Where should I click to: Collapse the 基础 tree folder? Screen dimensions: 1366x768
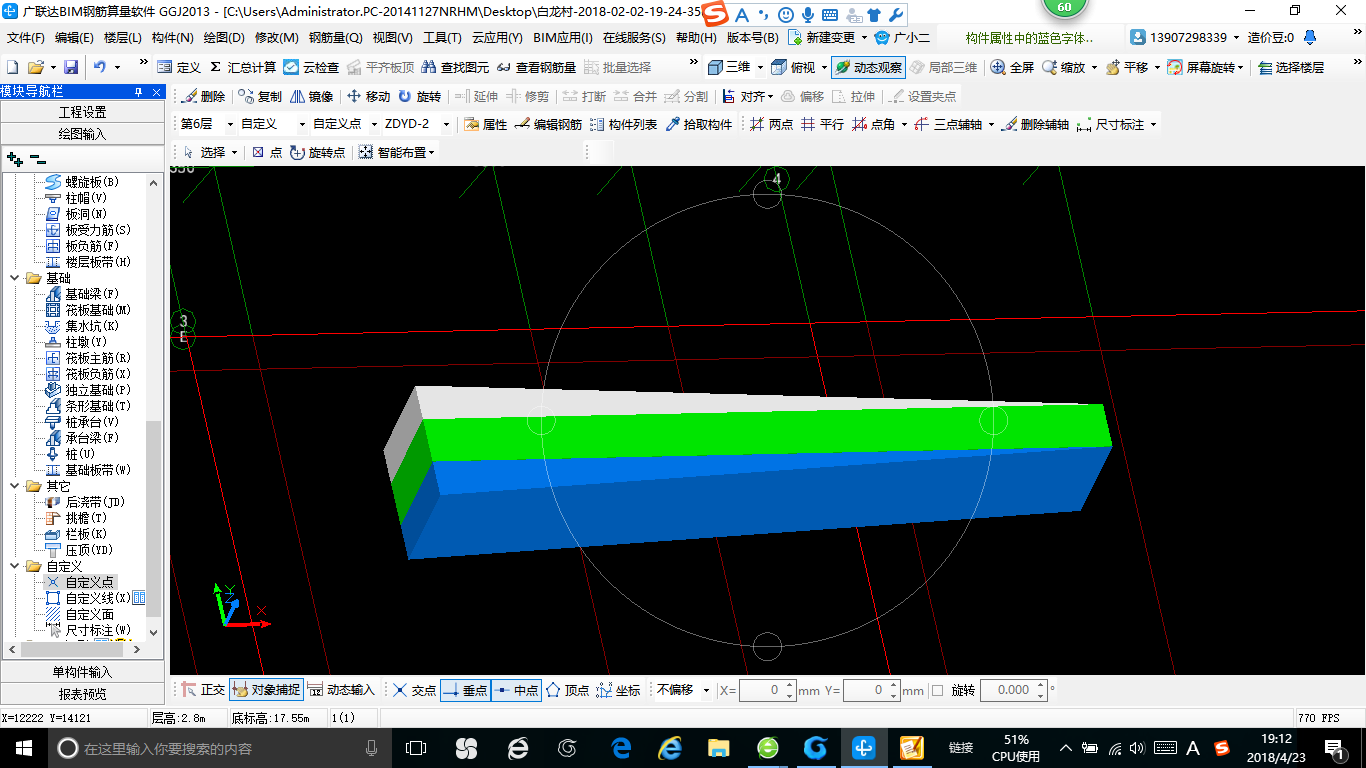(x=15, y=278)
